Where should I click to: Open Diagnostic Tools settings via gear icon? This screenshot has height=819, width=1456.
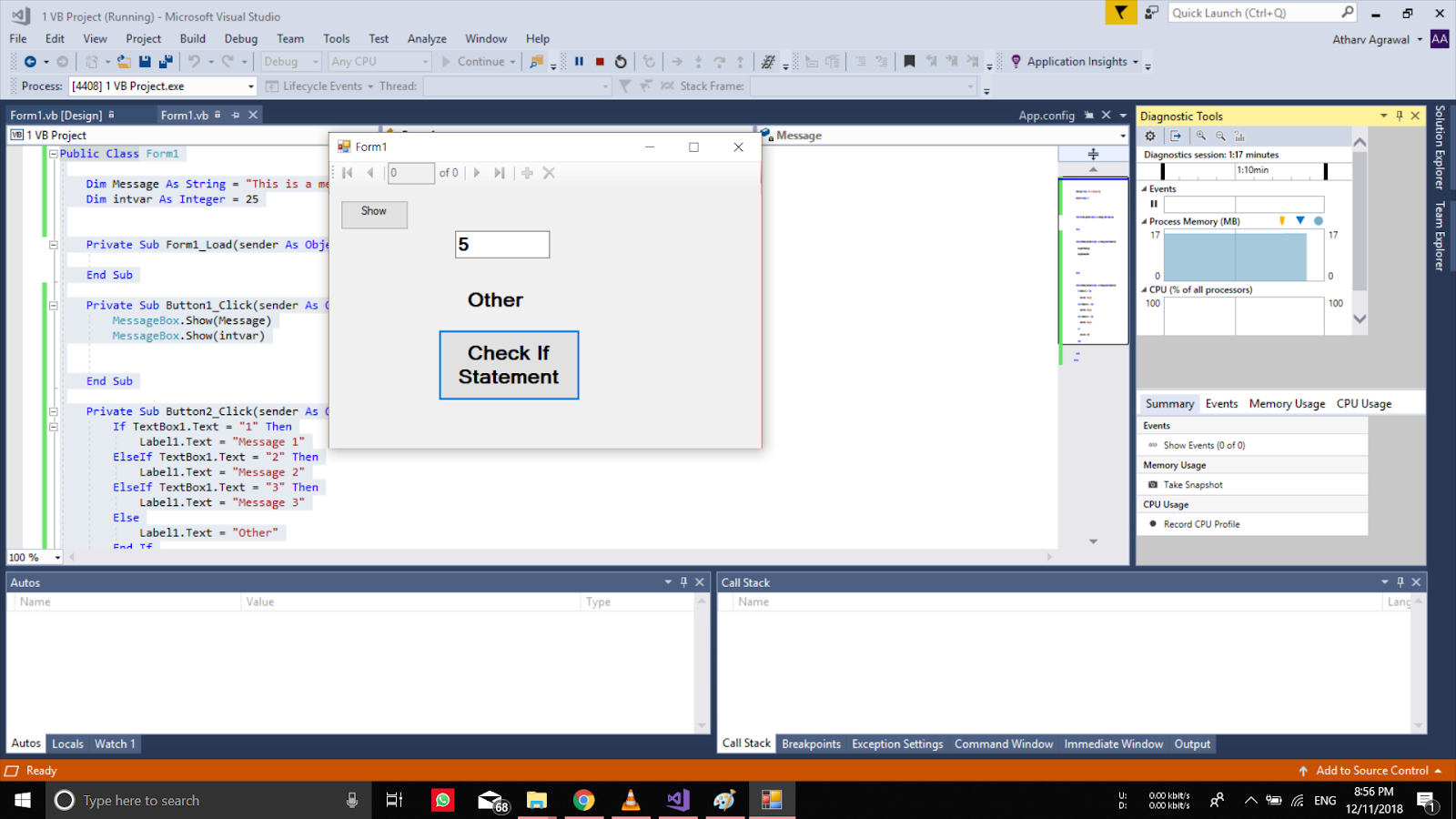(x=1150, y=135)
